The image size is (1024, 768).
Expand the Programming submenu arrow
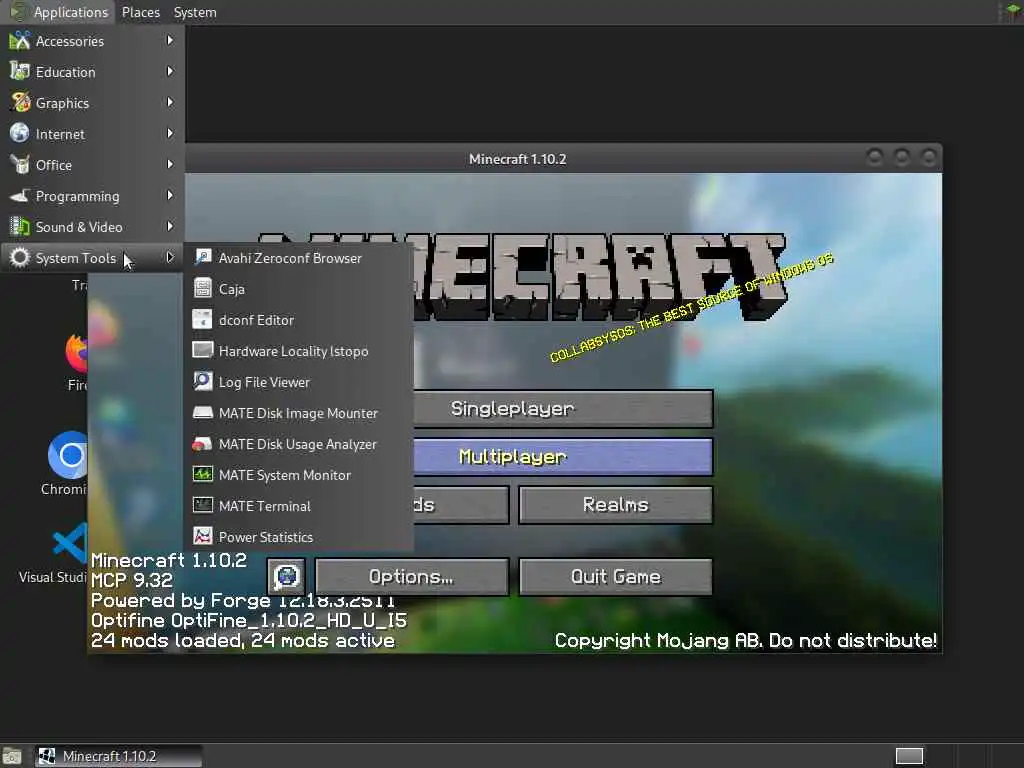coord(170,195)
